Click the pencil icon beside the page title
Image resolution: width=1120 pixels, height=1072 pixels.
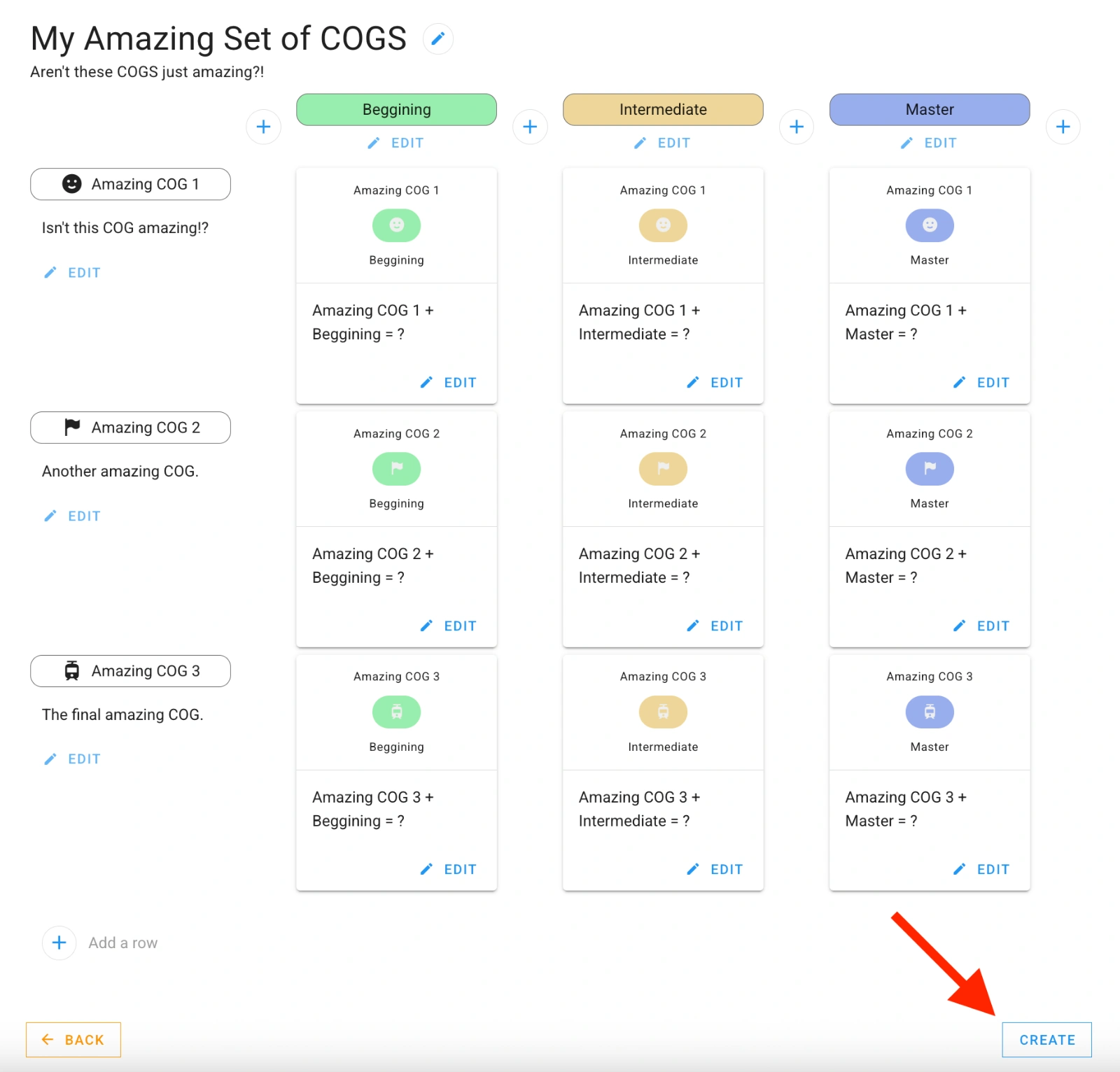tap(437, 38)
